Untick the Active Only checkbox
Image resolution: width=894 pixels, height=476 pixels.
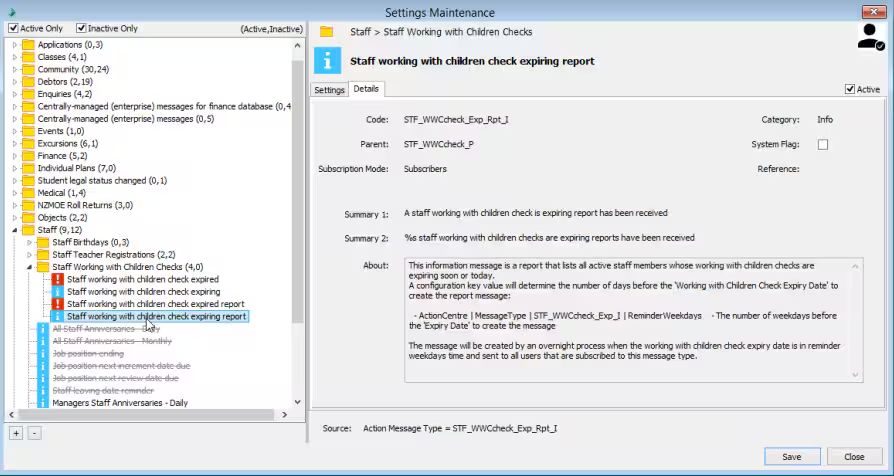[x=13, y=28]
